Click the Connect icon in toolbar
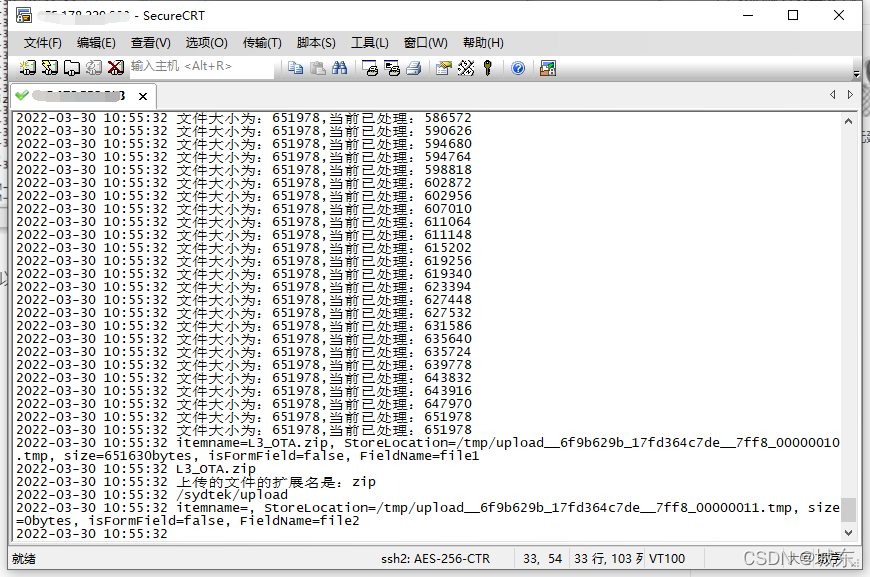Viewport: 870px width, 577px height. click(x=27, y=68)
